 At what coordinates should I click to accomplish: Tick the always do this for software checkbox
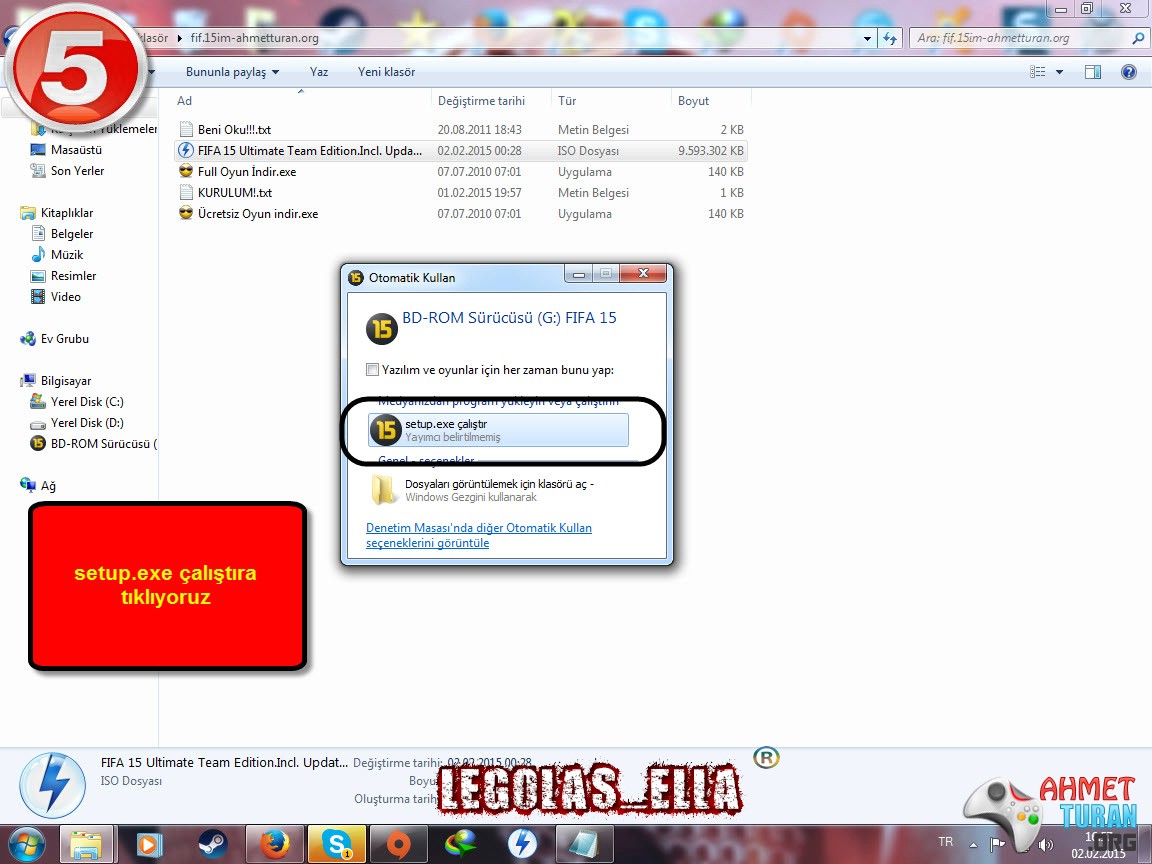372,370
